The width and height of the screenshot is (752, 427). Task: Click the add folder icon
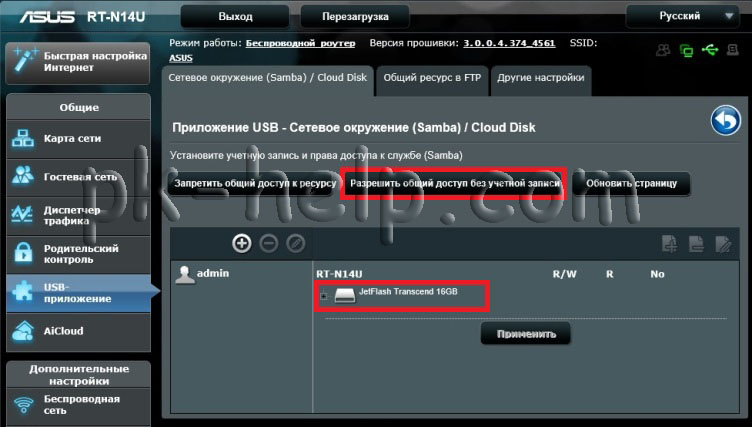[x=670, y=244]
